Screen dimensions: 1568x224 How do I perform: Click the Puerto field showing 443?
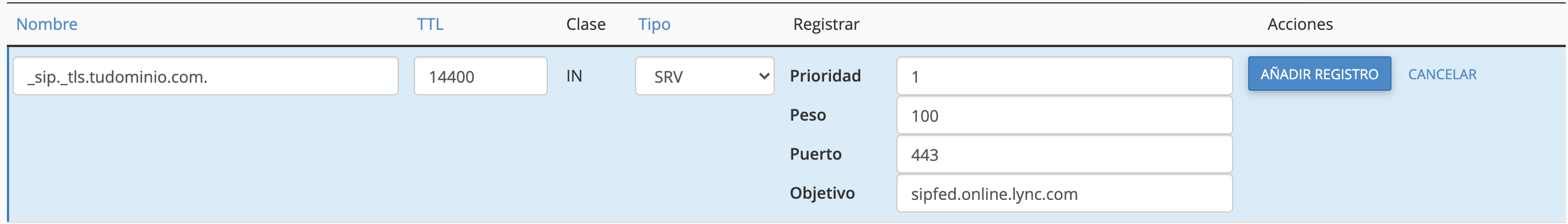[1064, 155]
